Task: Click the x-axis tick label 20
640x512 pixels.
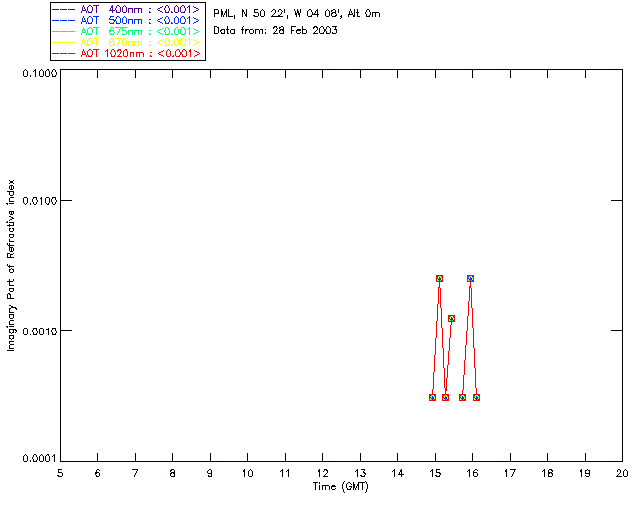Action: (622, 473)
